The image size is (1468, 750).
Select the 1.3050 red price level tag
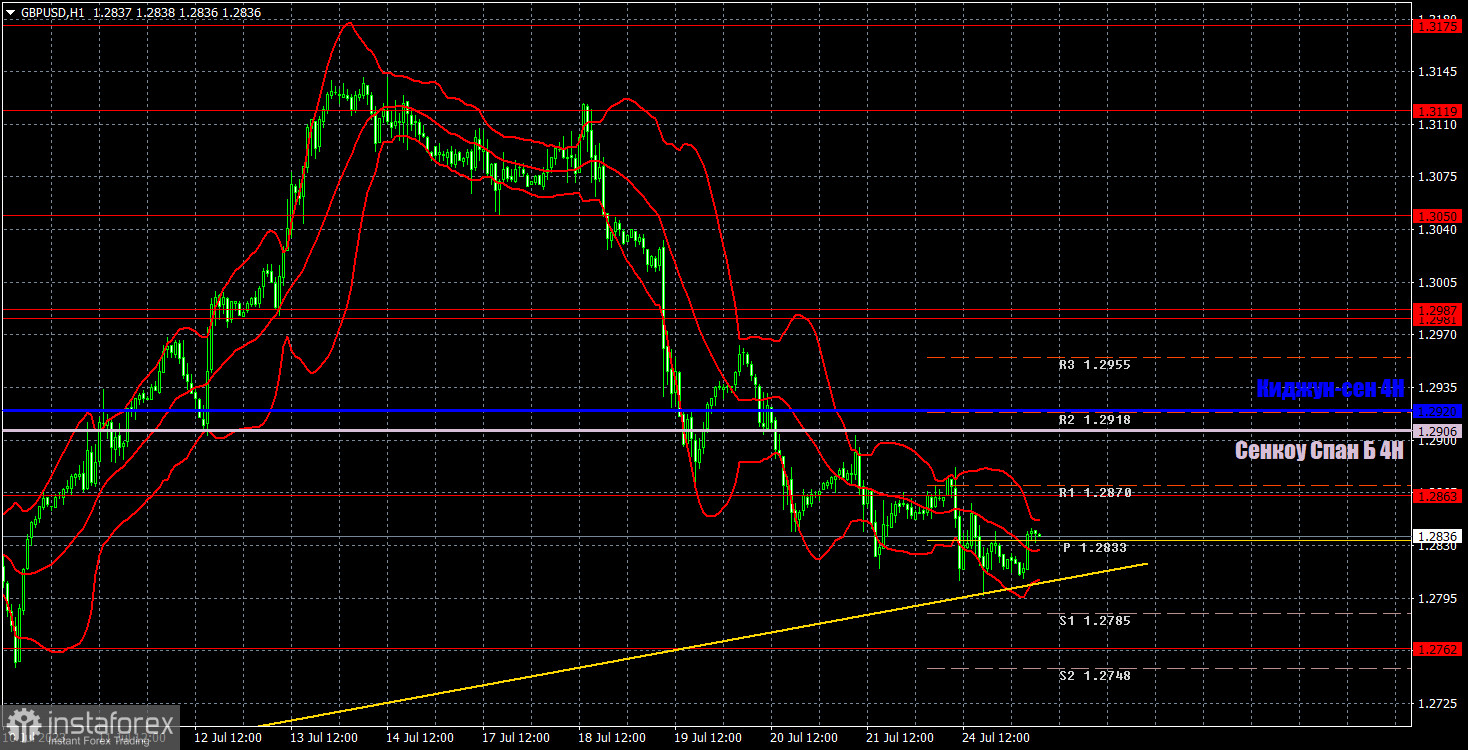1437,216
